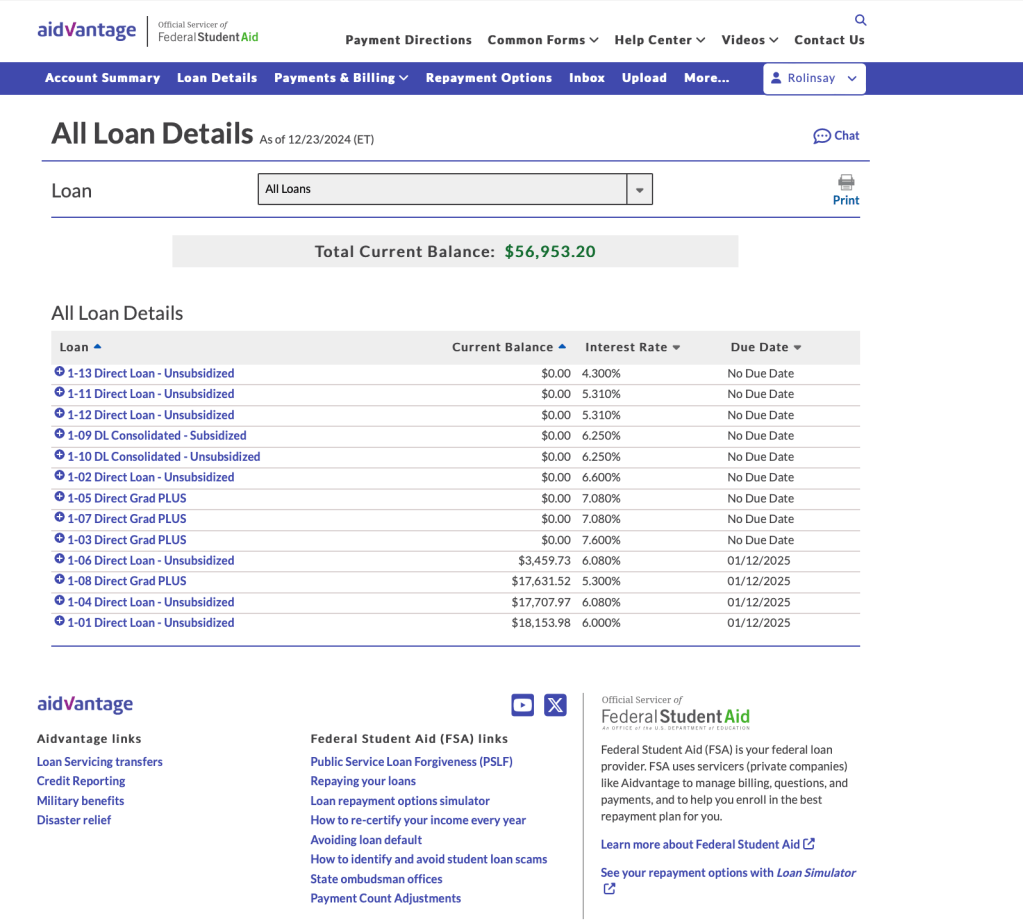Image resolution: width=1023 pixels, height=923 pixels.
Task: Sort table by Due Date column
Action: tap(766, 347)
